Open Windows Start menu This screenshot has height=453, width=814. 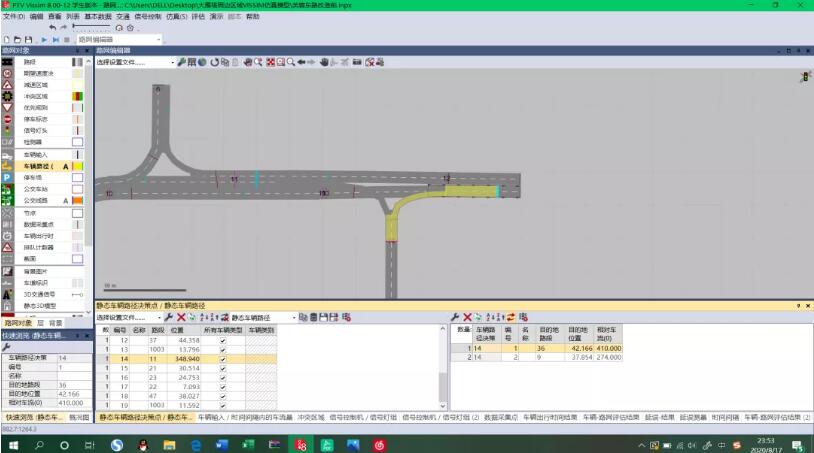tap(13, 445)
